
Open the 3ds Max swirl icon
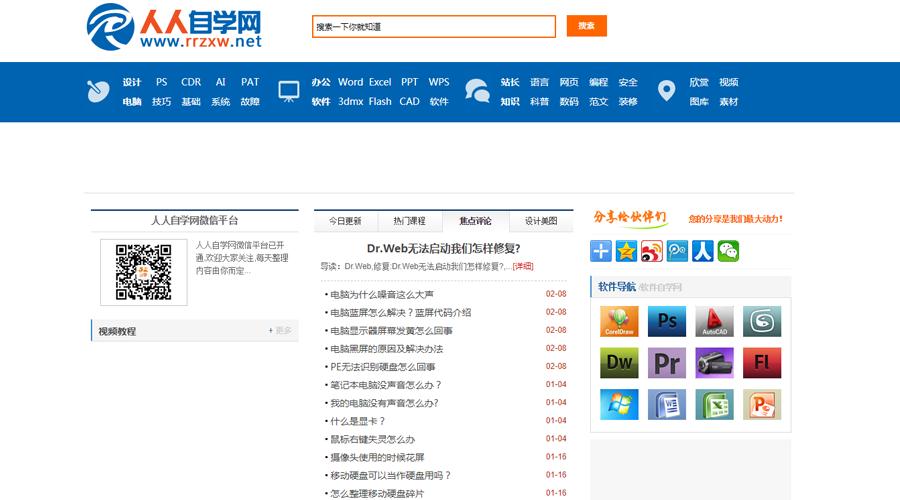point(762,321)
